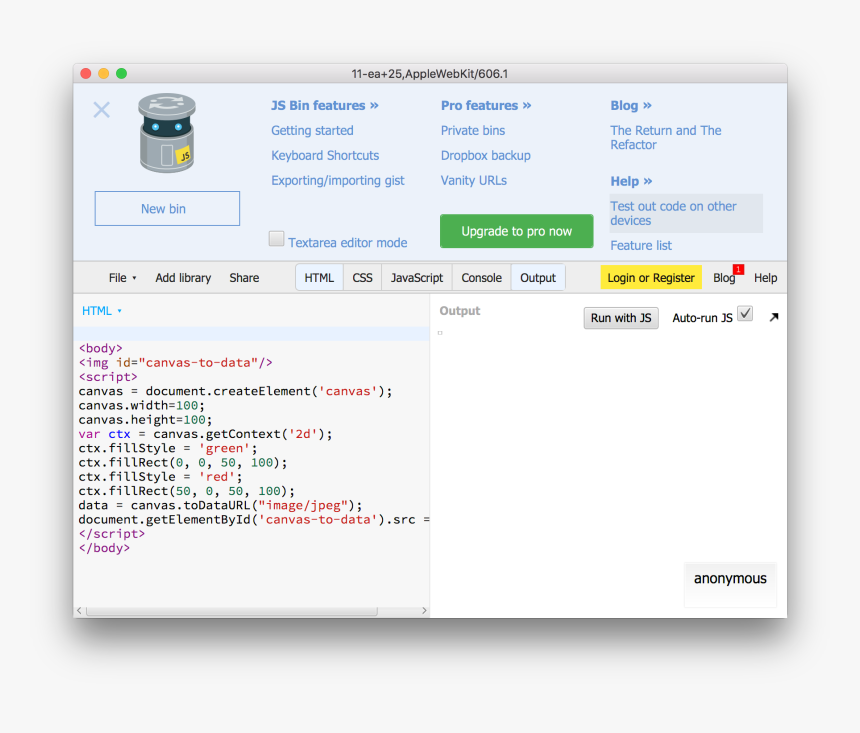Open the Blog heading link in welcome panel

click(631, 105)
